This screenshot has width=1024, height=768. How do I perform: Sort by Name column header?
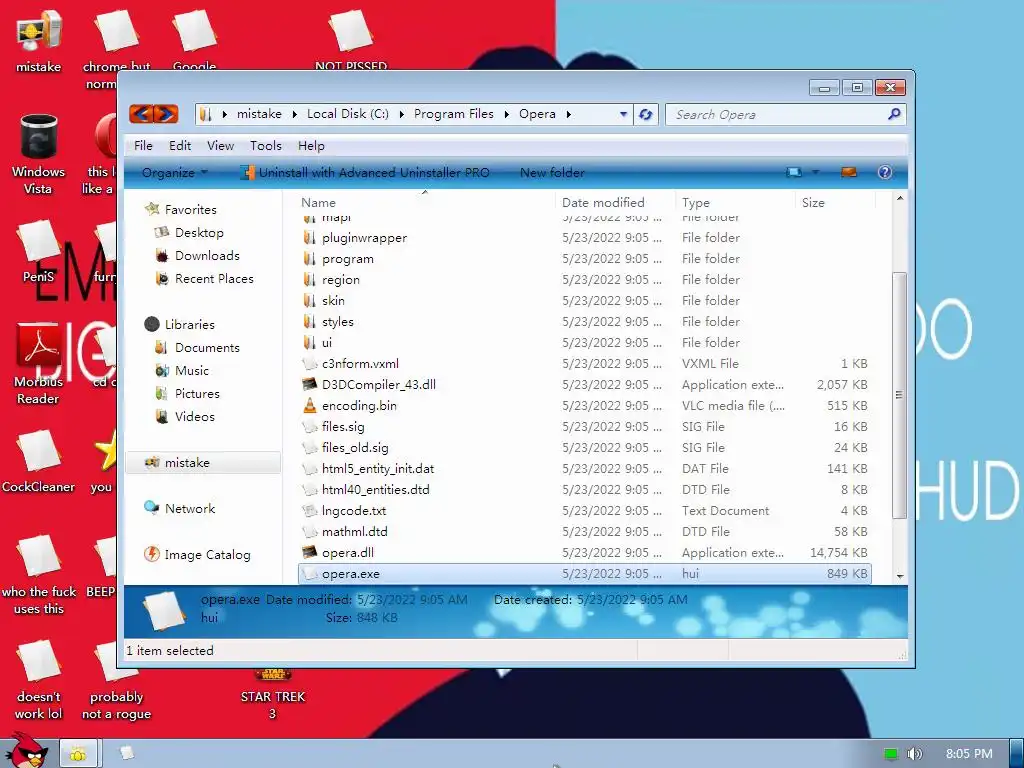pos(424,202)
